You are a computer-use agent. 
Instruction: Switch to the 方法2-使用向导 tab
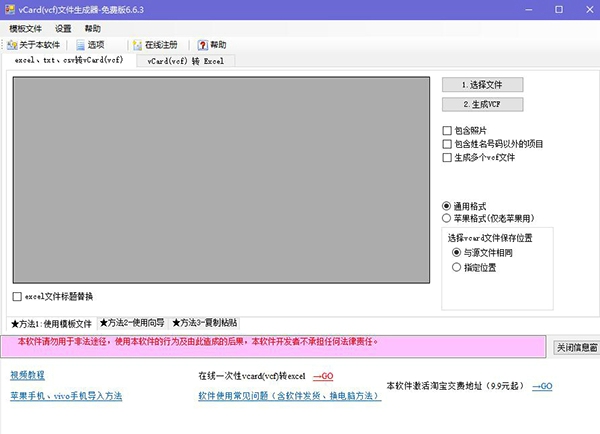pos(132,323)
